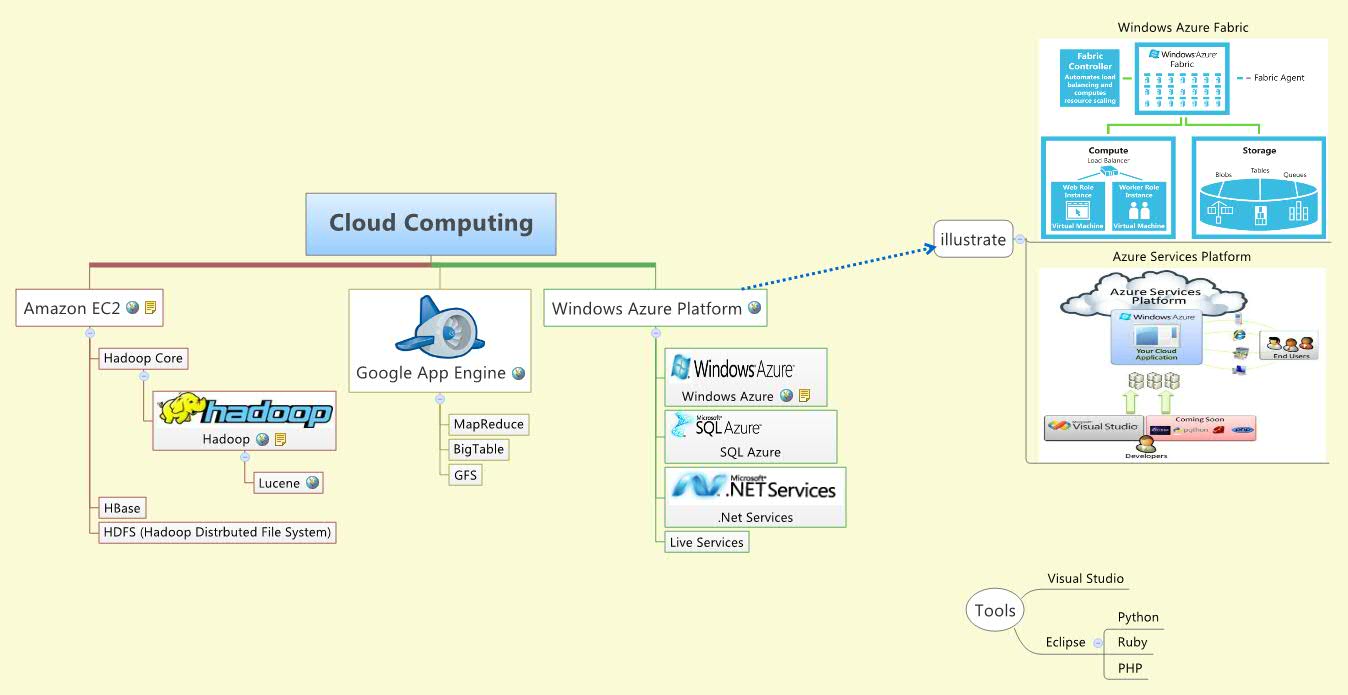Image resolution: width=1348 pixels, height=695 pixels.
Task: Open the globe hyperlink icon beside Amazon EC2
Action: coord(133,308)
